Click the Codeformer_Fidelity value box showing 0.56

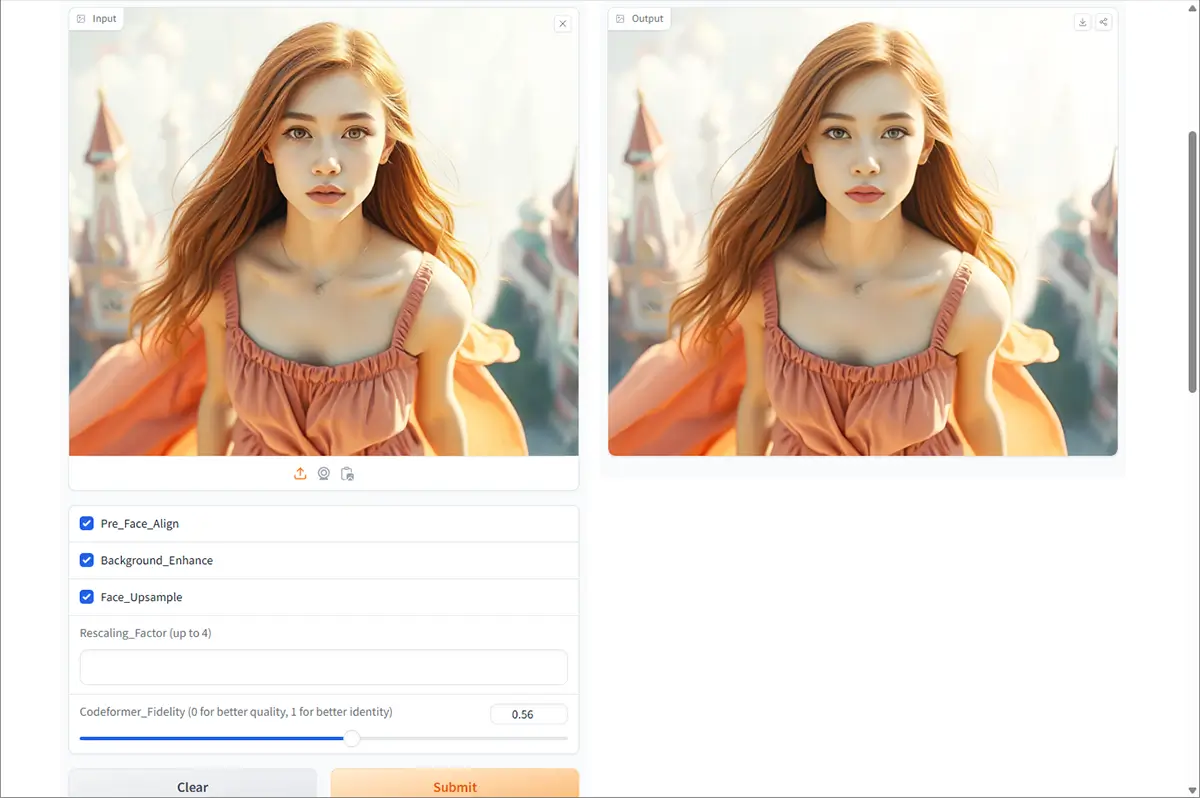click(528, 714)
